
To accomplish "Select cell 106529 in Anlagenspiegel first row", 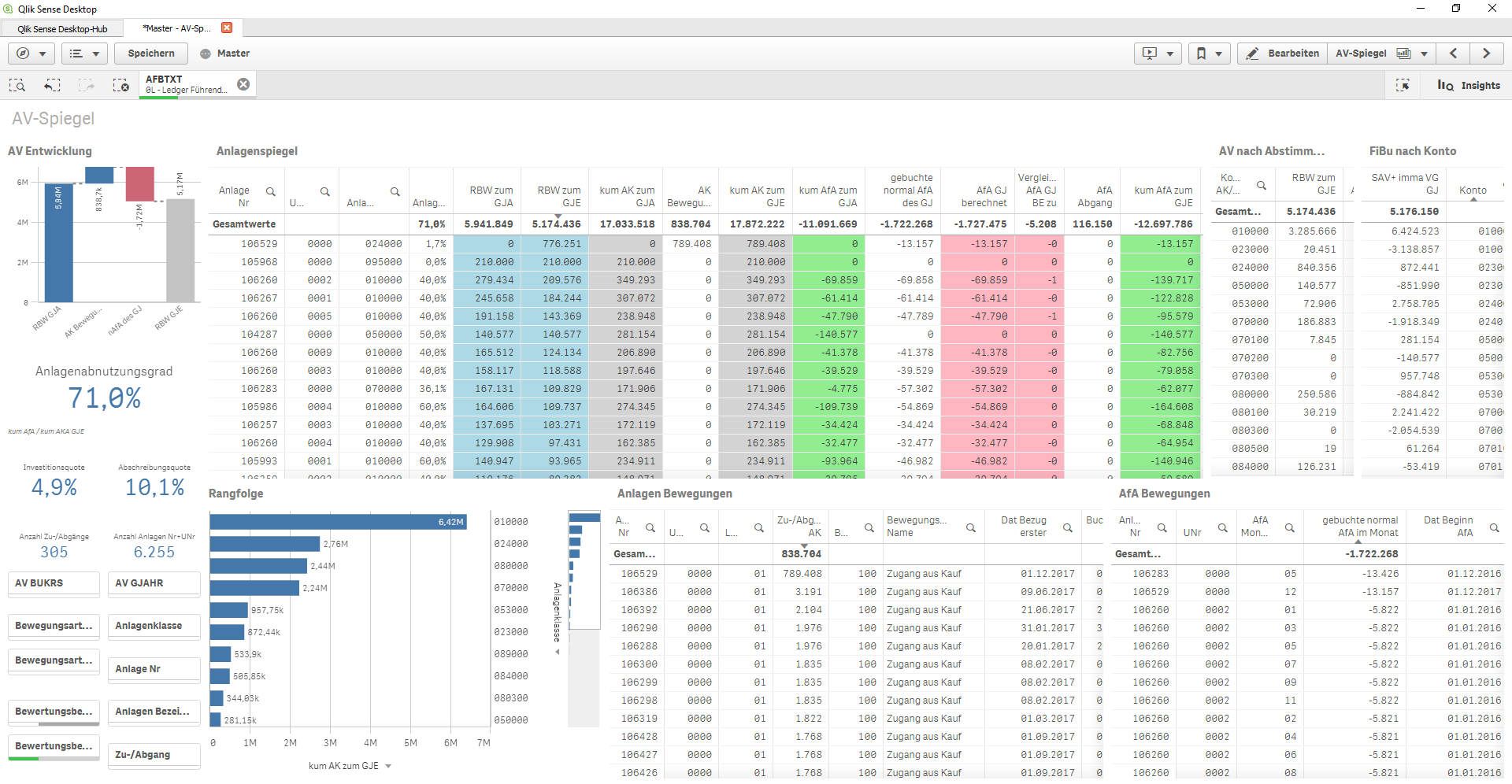I will pyautogui.click(x=259, y=244).
